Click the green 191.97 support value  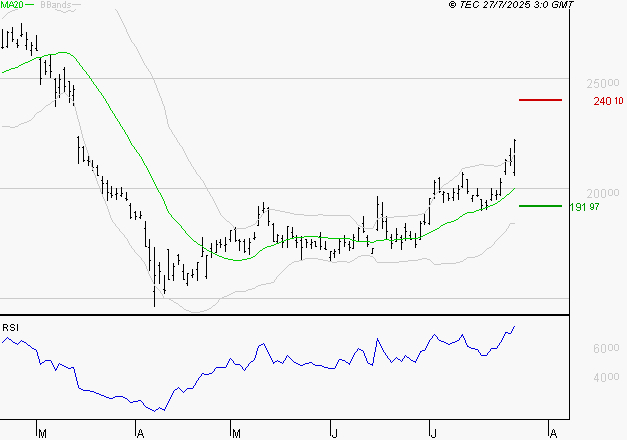[x=585, y=207]
